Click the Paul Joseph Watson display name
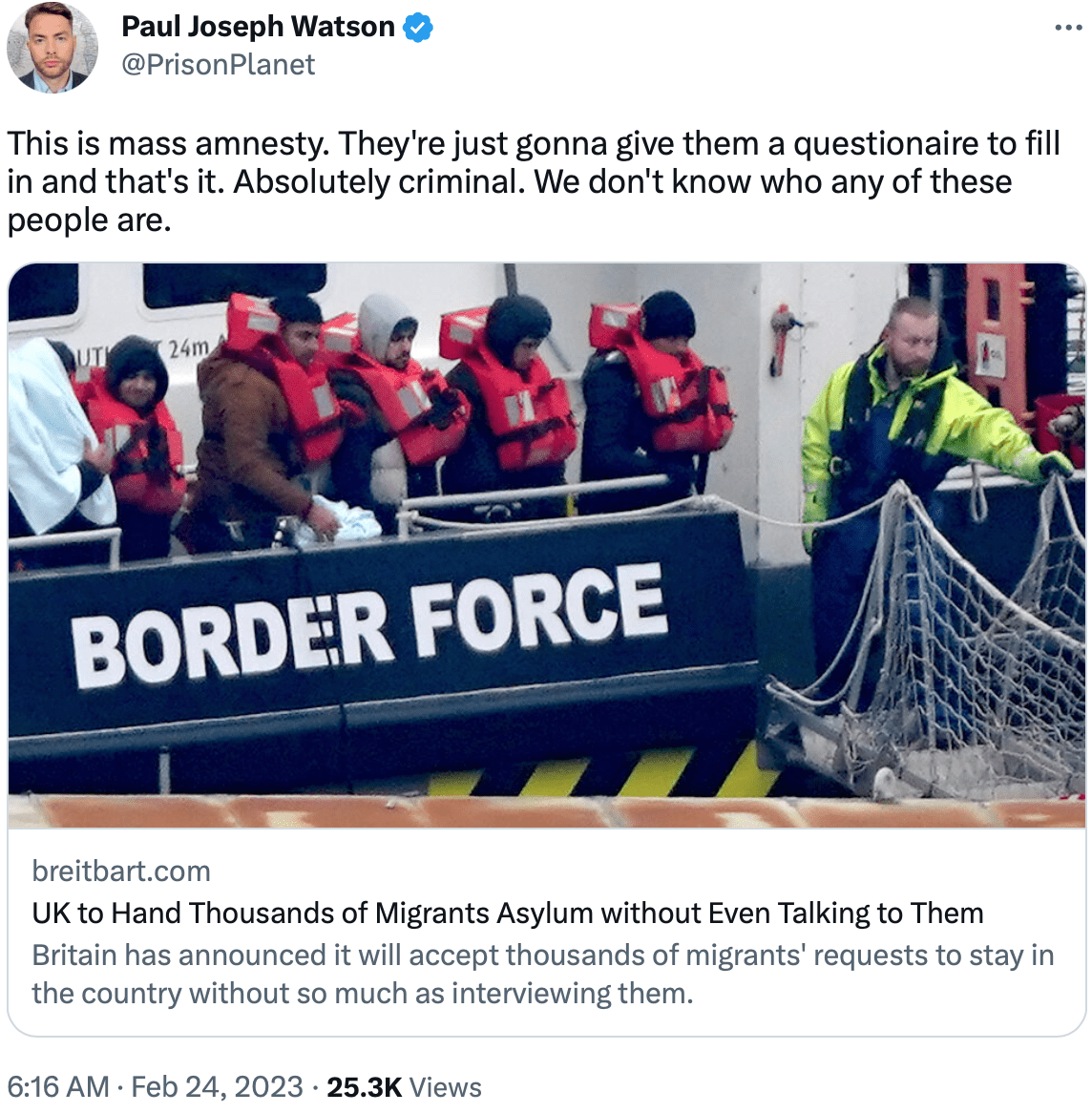 click(258, 27)
